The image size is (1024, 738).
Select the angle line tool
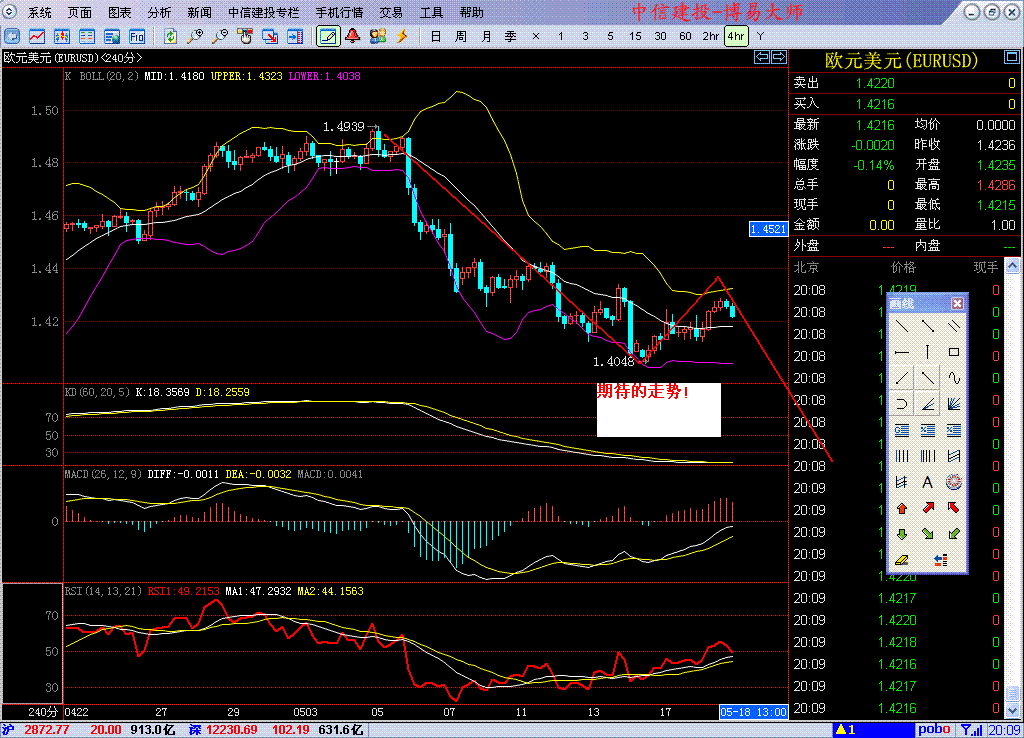tap(927, 404)
